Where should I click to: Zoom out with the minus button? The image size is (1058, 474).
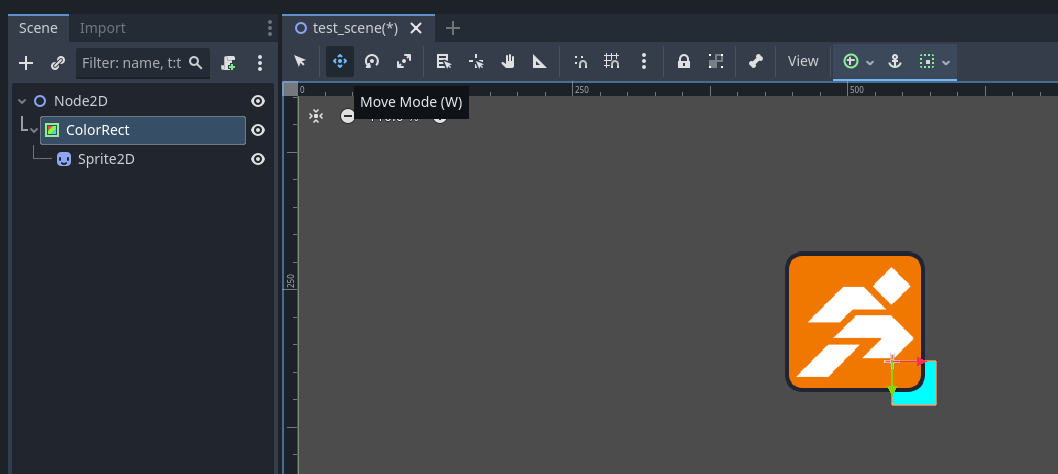pos(347,116)
